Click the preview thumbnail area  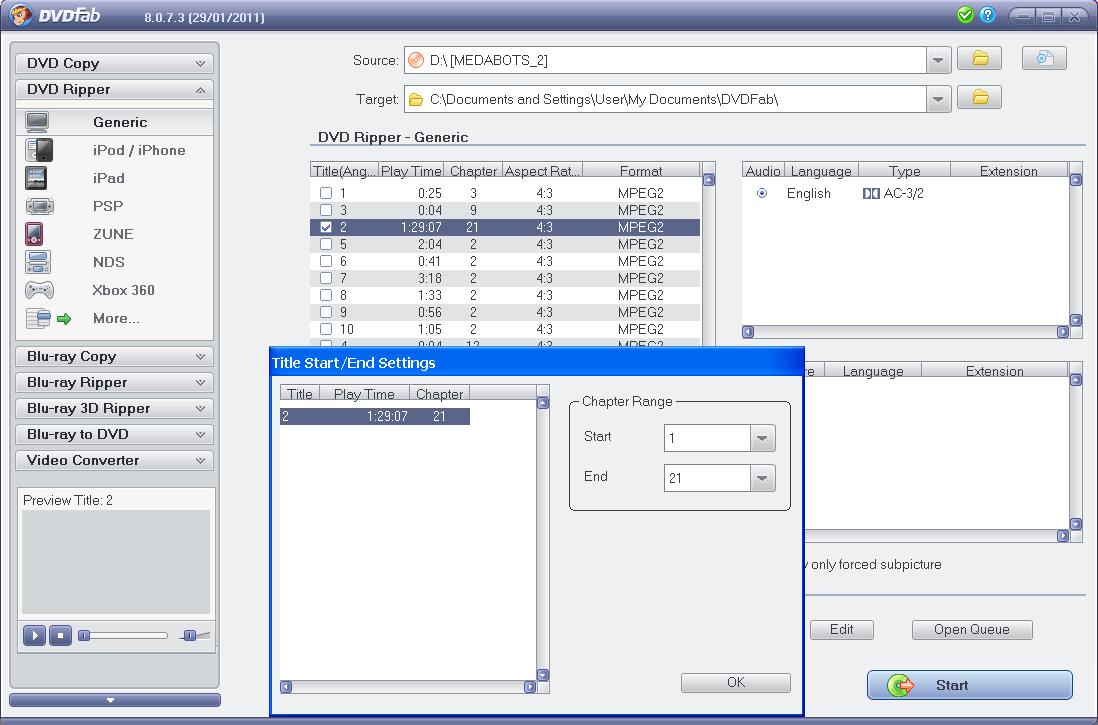pos(116,562)
